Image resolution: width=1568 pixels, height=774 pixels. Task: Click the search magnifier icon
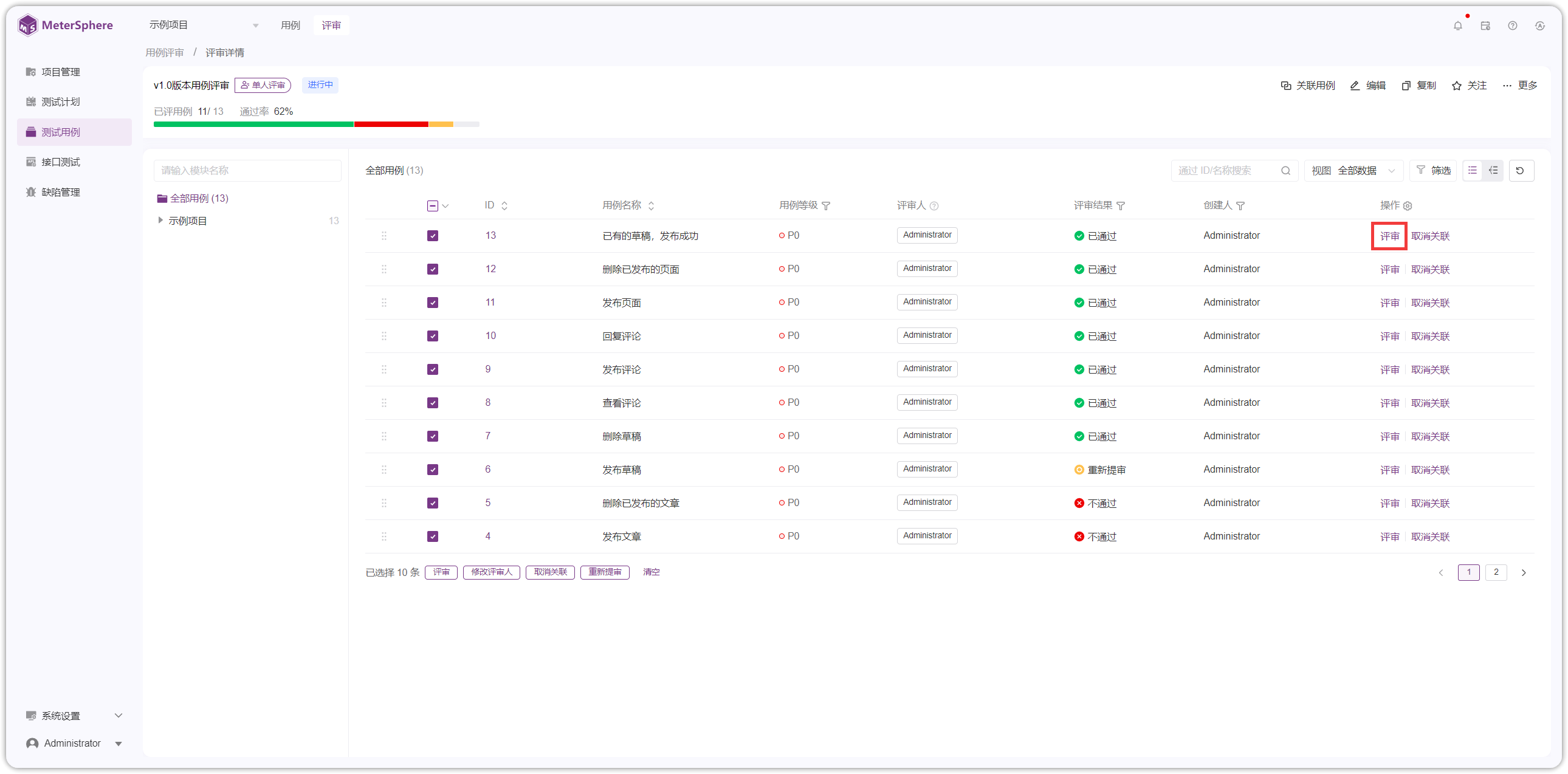coord(1285,170)
